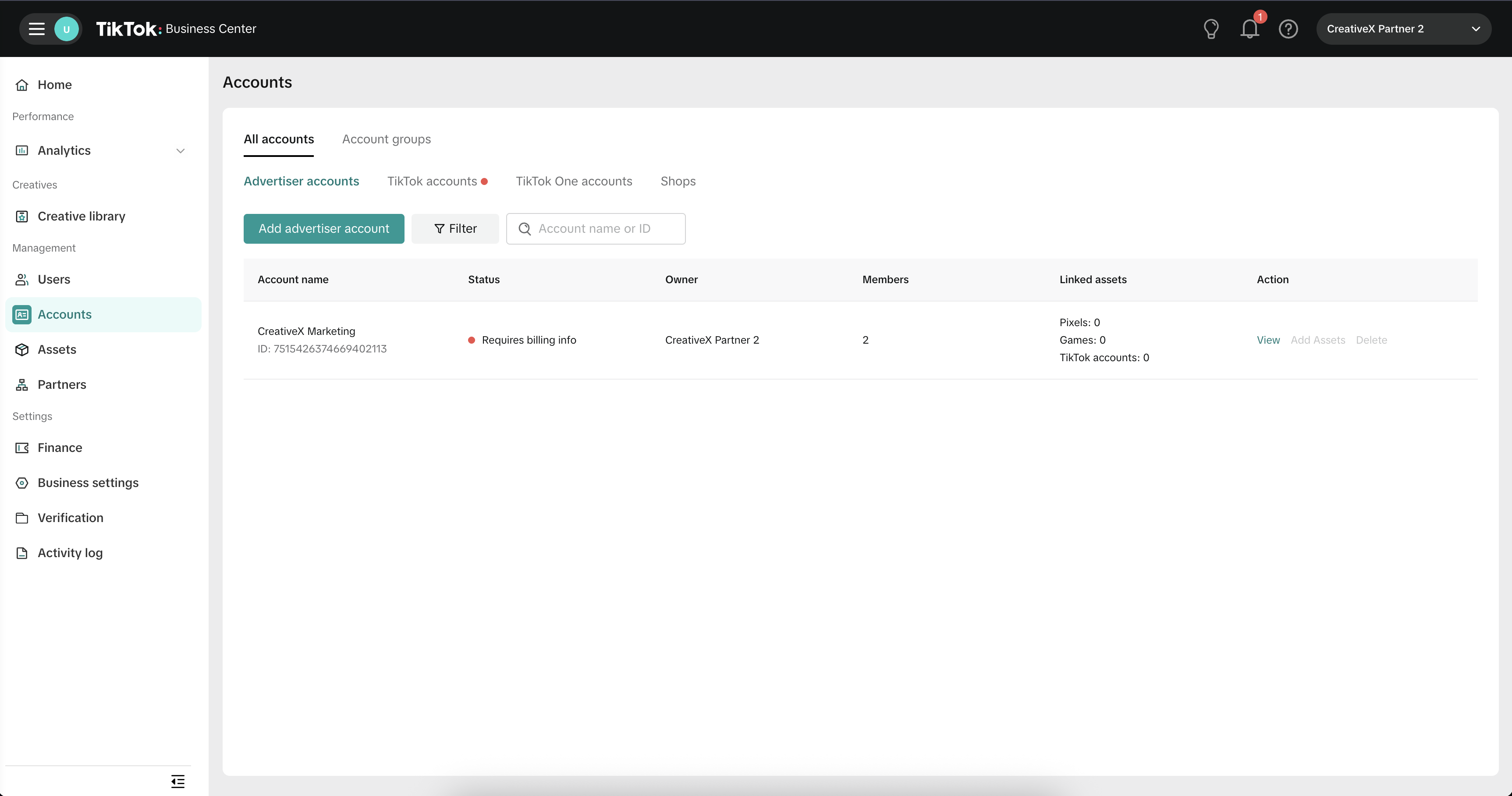This screenshot has height=796, width=1512.
Task: Click the Users people icon
Action: pos(22,279)
